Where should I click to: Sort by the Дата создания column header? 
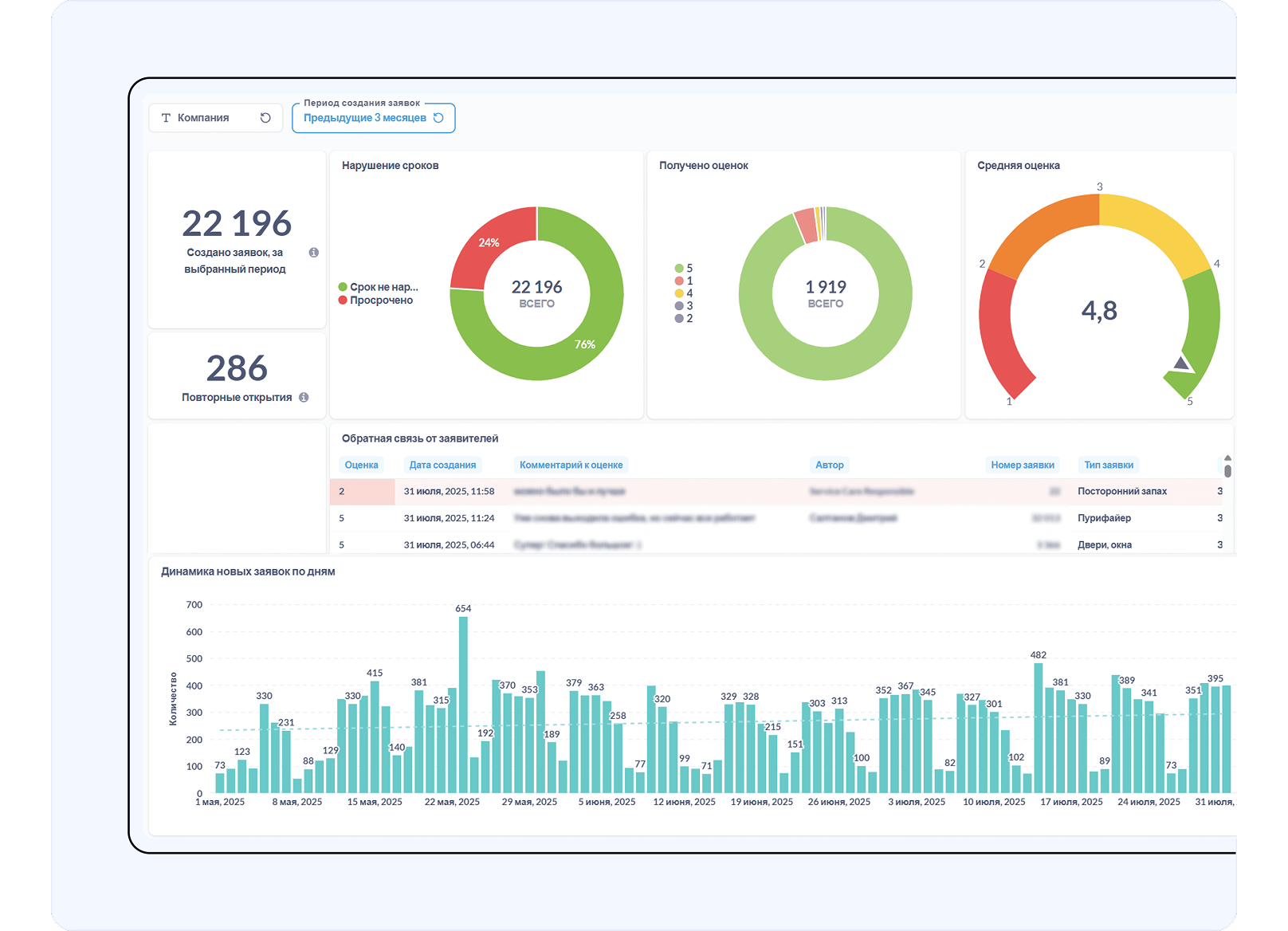click(442, 465)
